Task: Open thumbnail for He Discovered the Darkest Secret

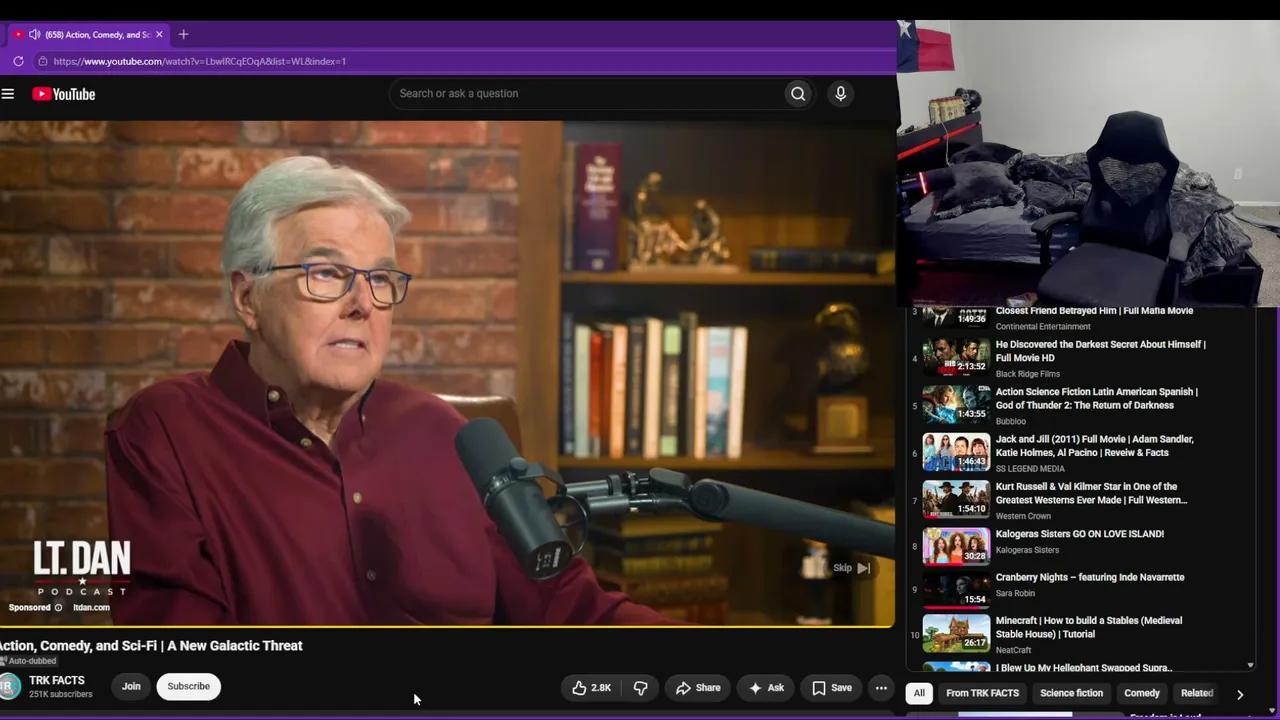Action: click(x=956, y=355)
